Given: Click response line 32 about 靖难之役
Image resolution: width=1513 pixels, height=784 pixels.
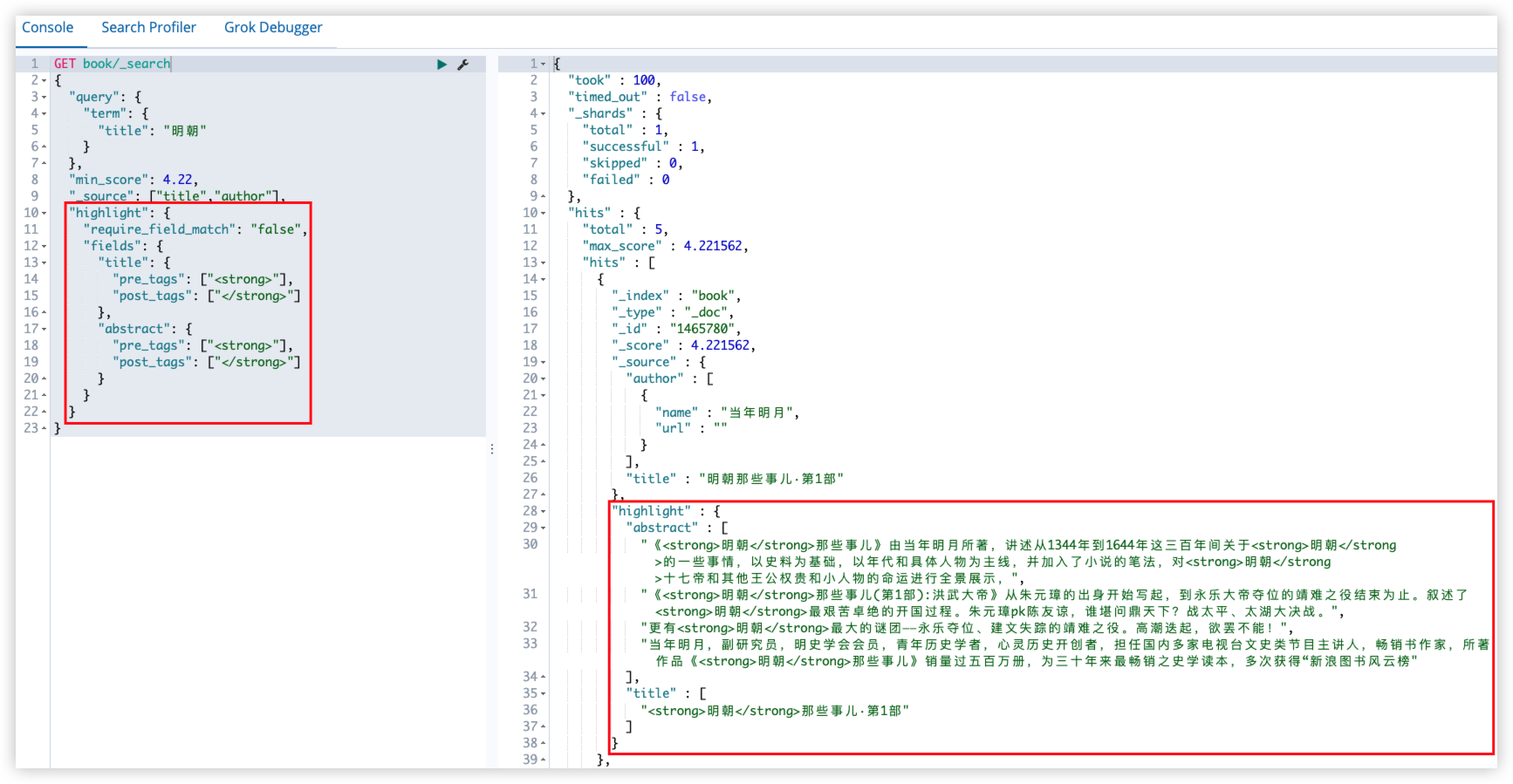Looking at the screenshot, I should pos(969,627).
